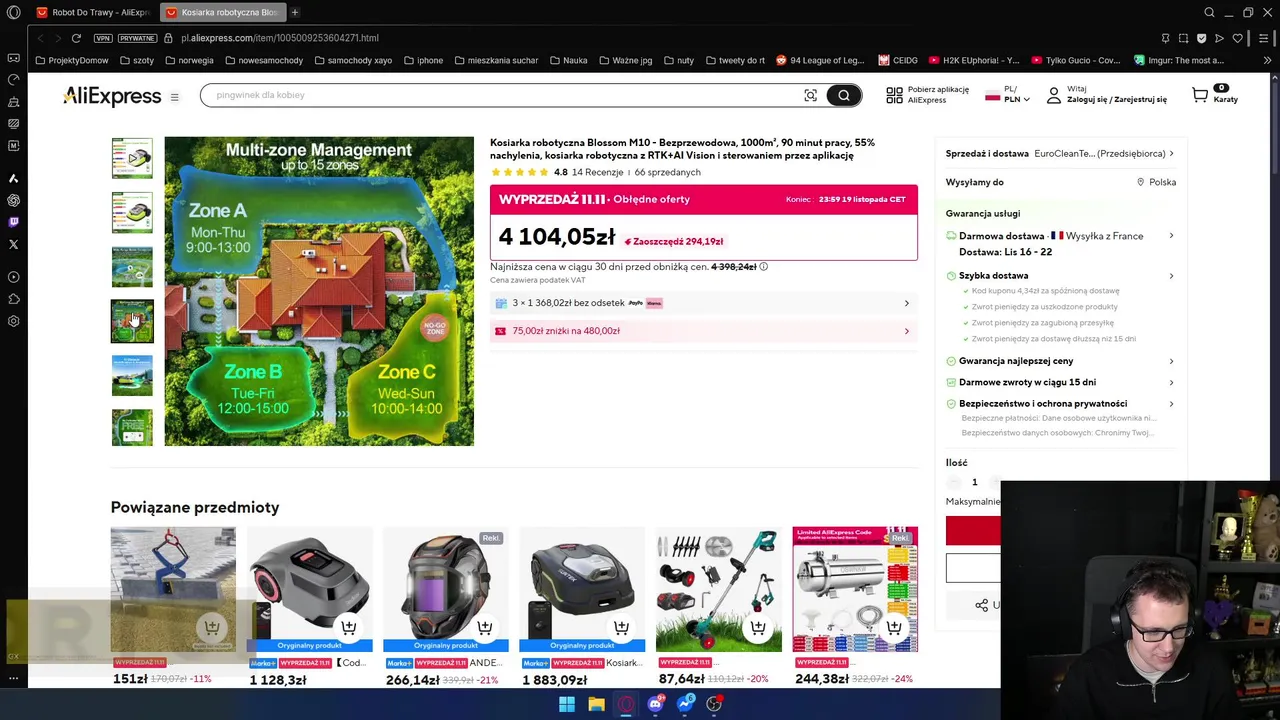Viewport: 1280px width, 720px height.
Task: Expand Darmowe zwroty w ciągu 15 dni
Action: [x=1171, y=382]
